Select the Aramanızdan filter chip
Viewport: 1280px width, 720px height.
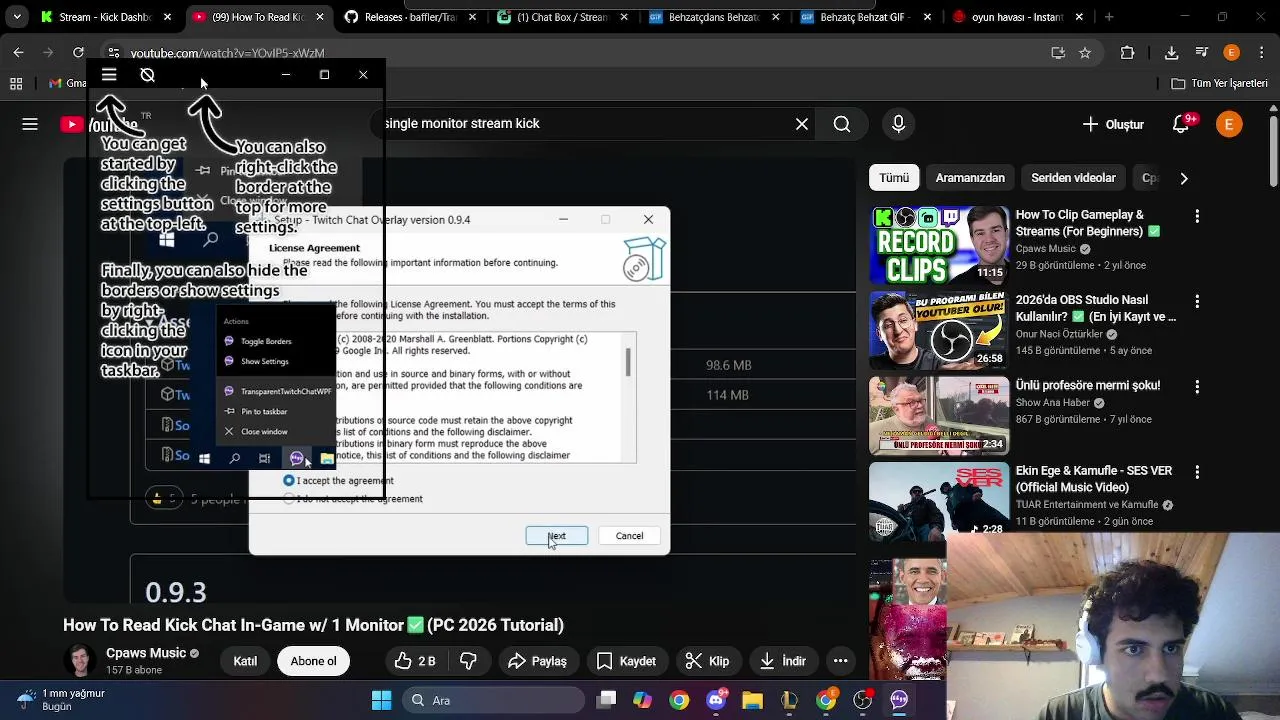point(970,178)
